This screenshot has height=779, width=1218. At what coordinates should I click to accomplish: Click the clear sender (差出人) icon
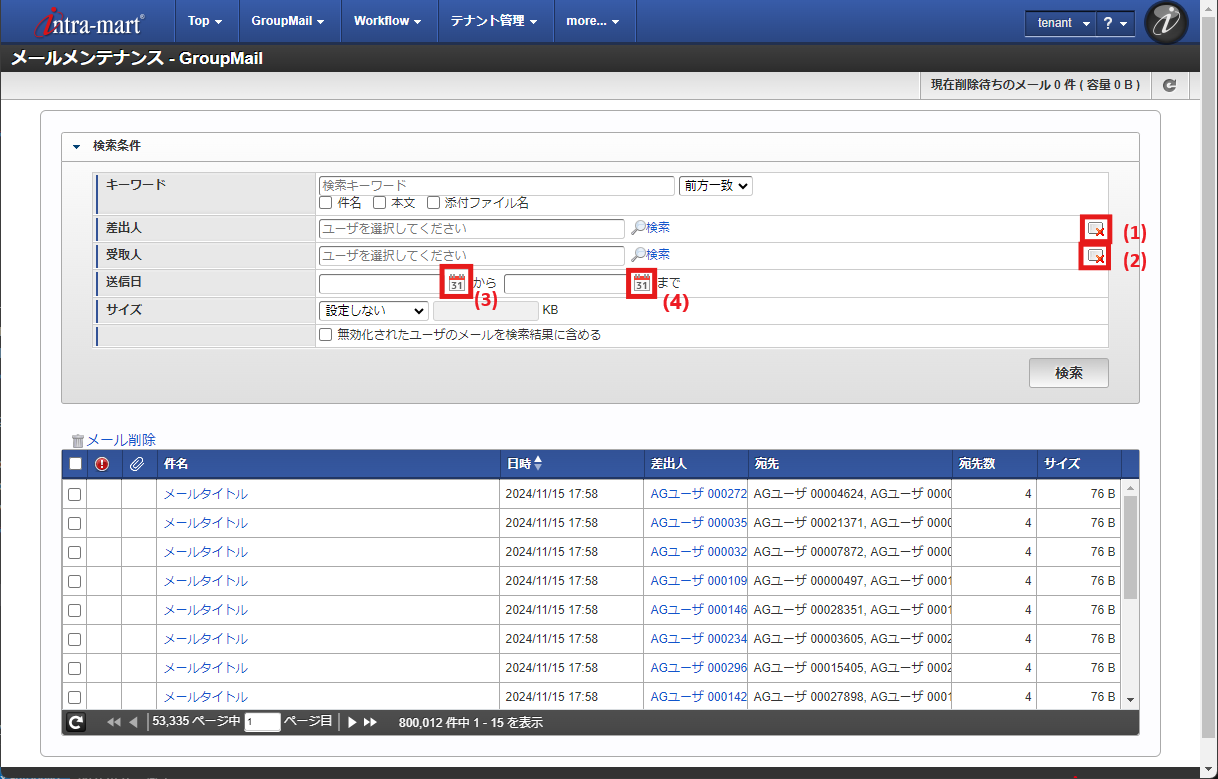click(x=1096, y=229)
